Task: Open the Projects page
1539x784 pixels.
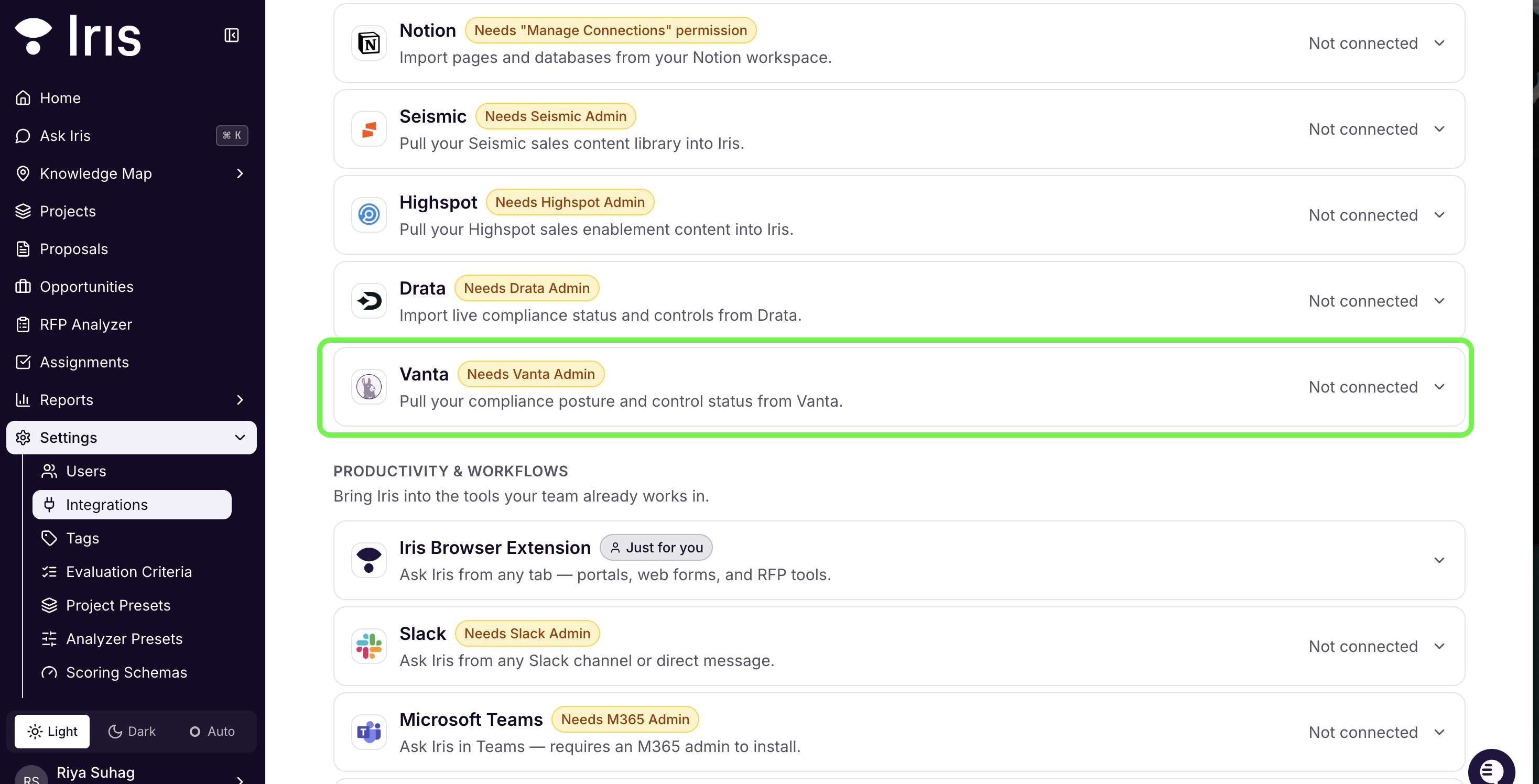Action: coord(132,211)
